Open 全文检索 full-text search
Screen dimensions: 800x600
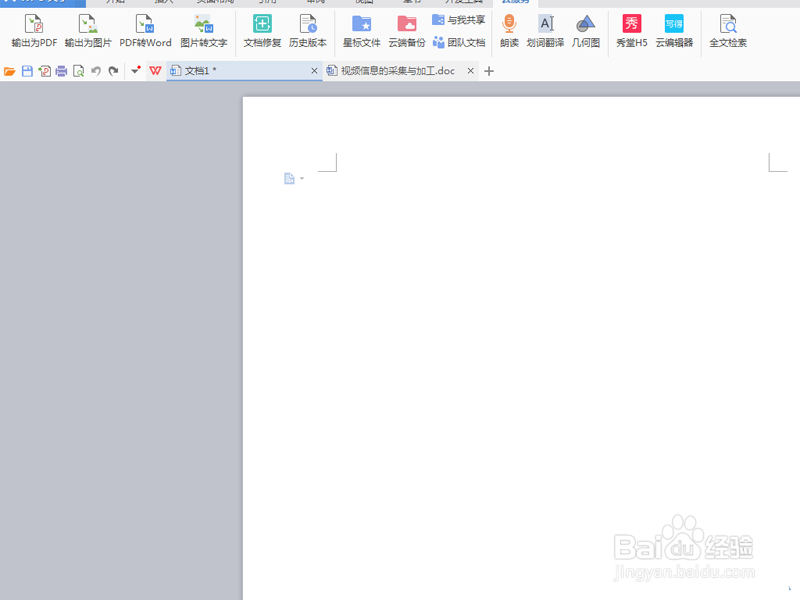[x=728, y=31]
